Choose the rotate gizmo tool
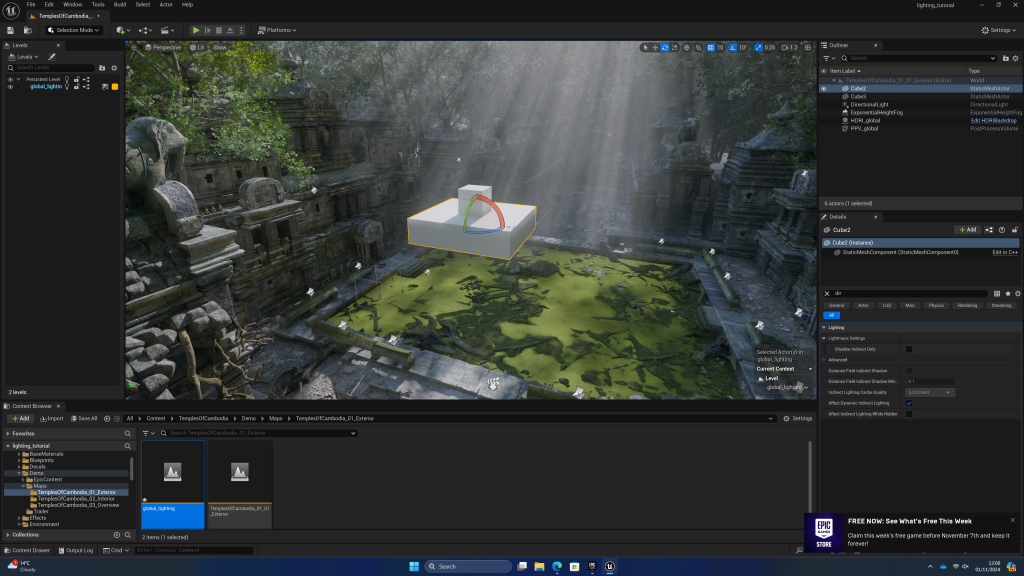The width and height of the screenshot is (1024, 576). pos(665,48)
